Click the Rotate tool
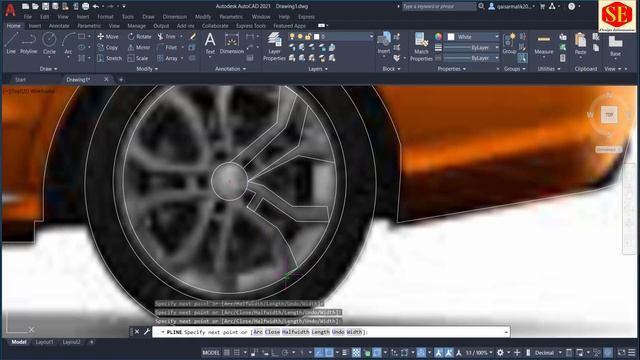 point(140,36)
